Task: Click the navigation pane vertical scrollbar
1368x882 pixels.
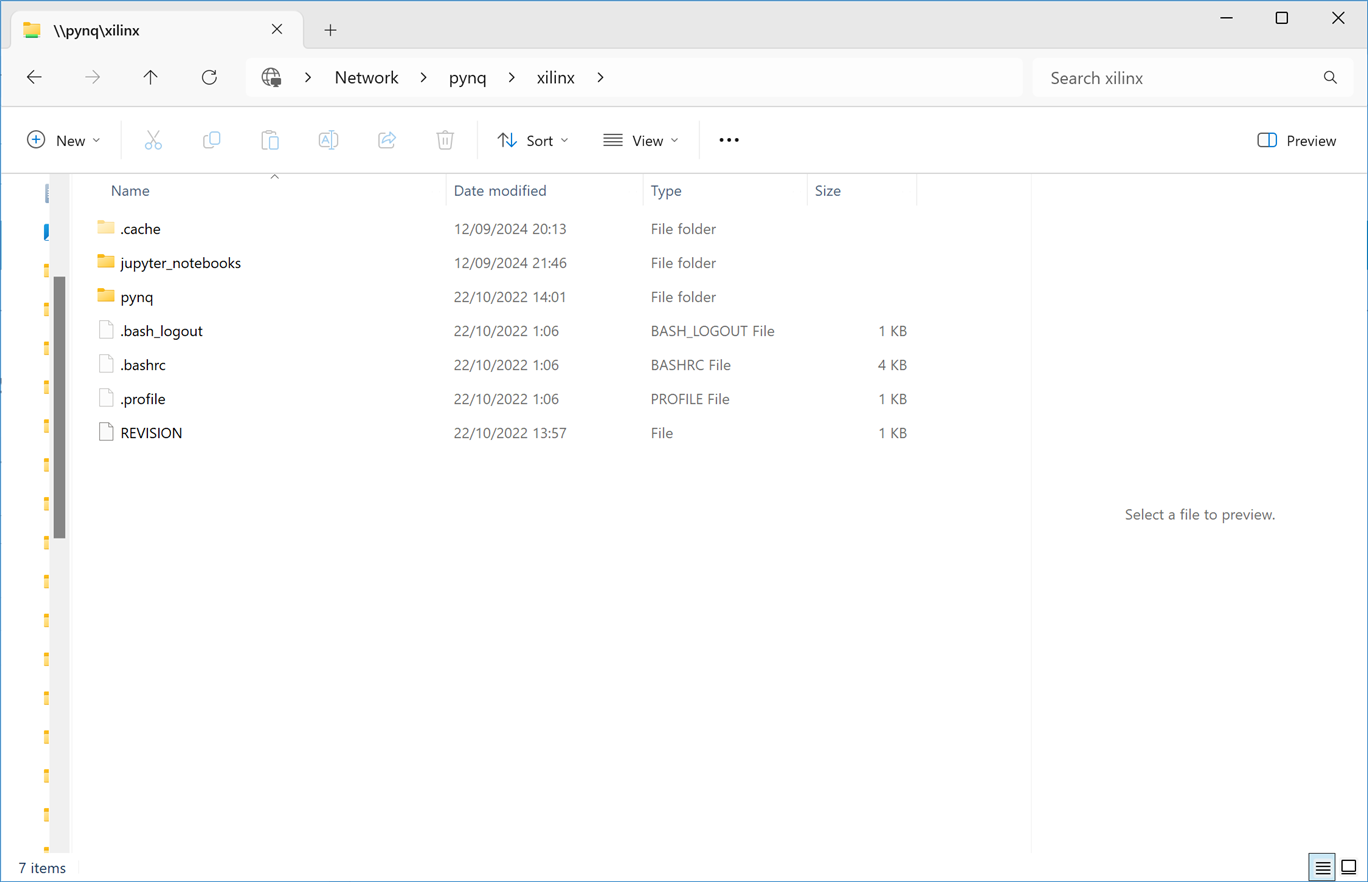Action: tap(59, 407)
